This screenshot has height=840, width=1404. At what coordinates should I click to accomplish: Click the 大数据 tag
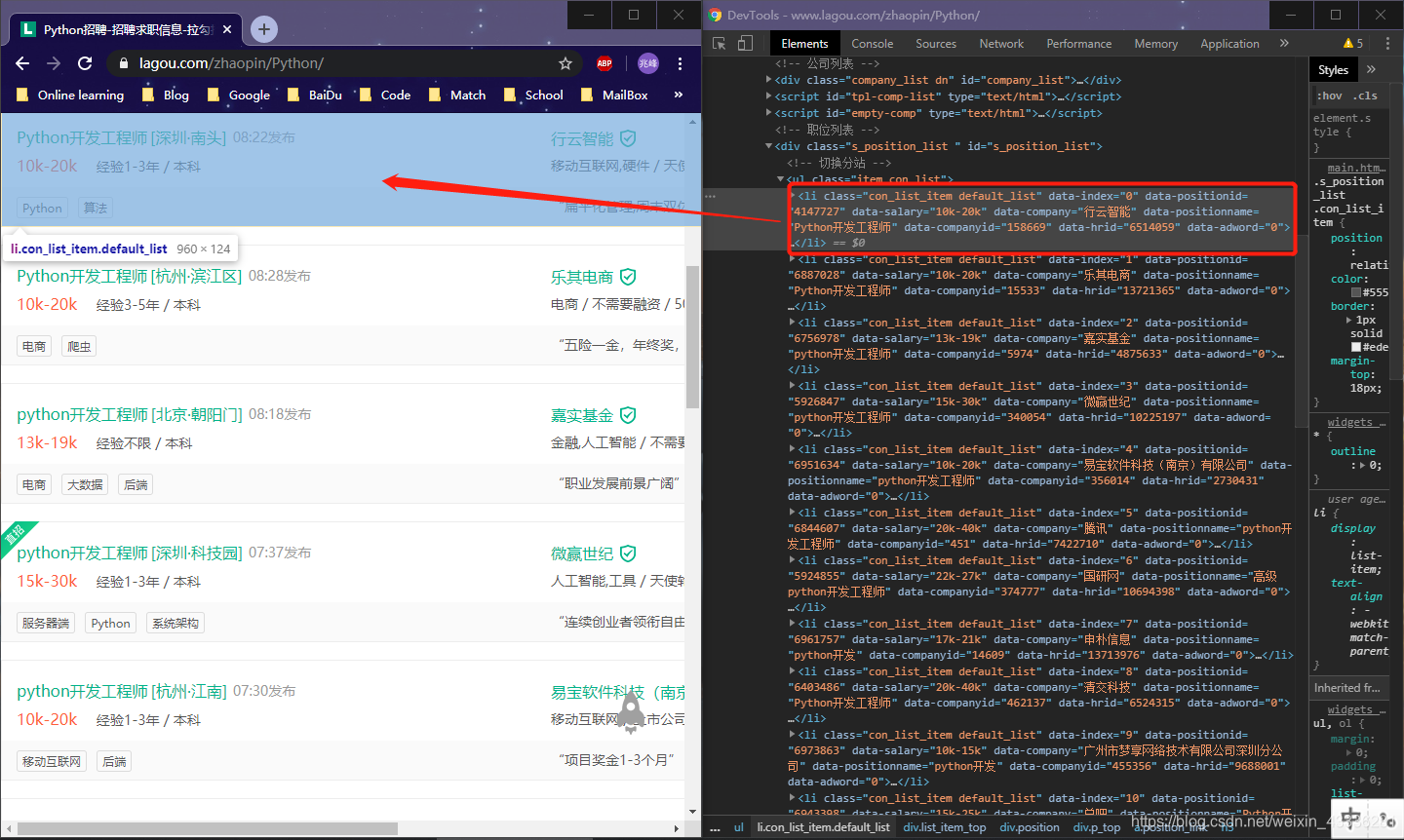point(85,484)
